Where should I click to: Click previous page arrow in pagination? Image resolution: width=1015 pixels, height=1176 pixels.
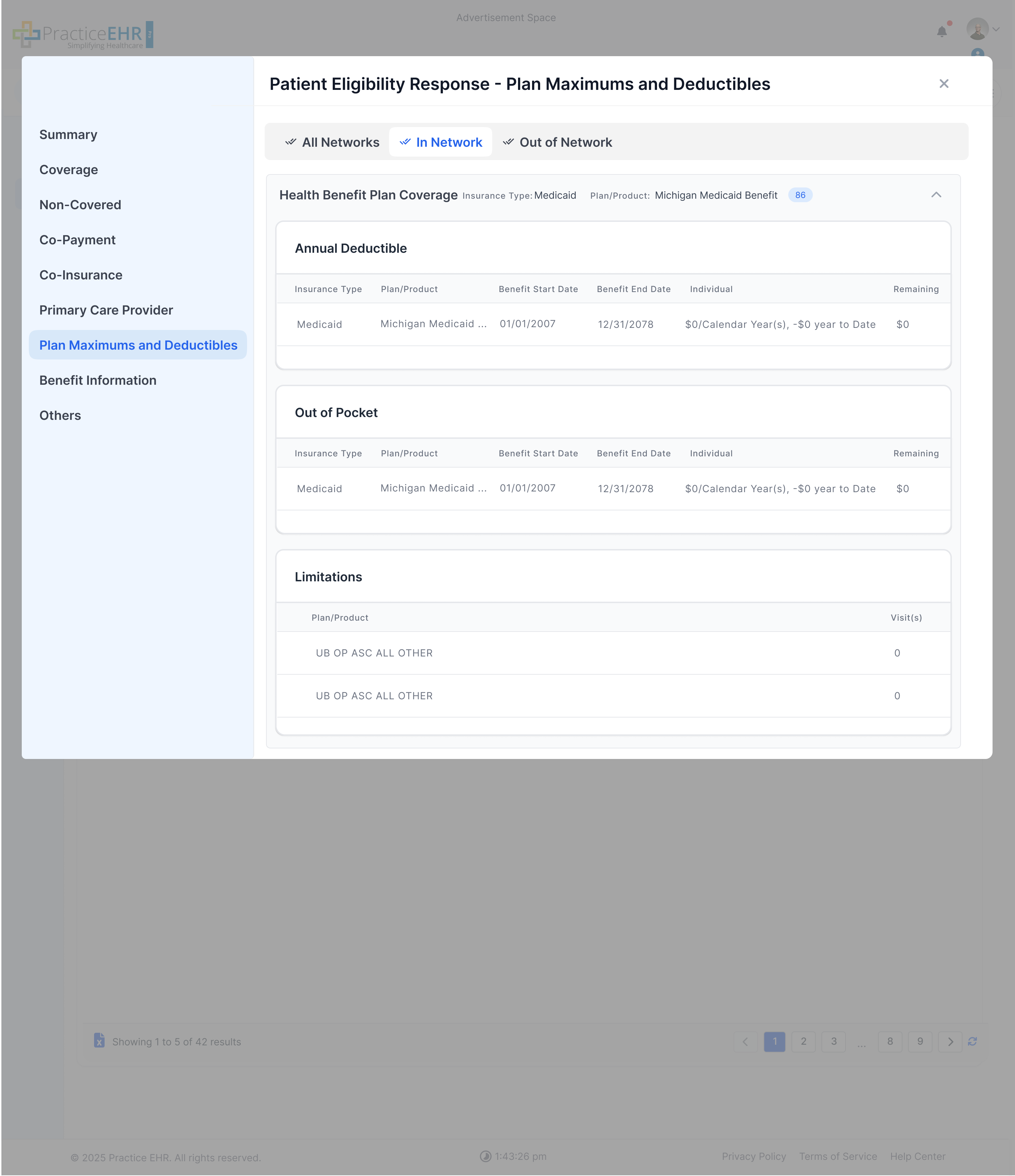tap(745, 1042)
